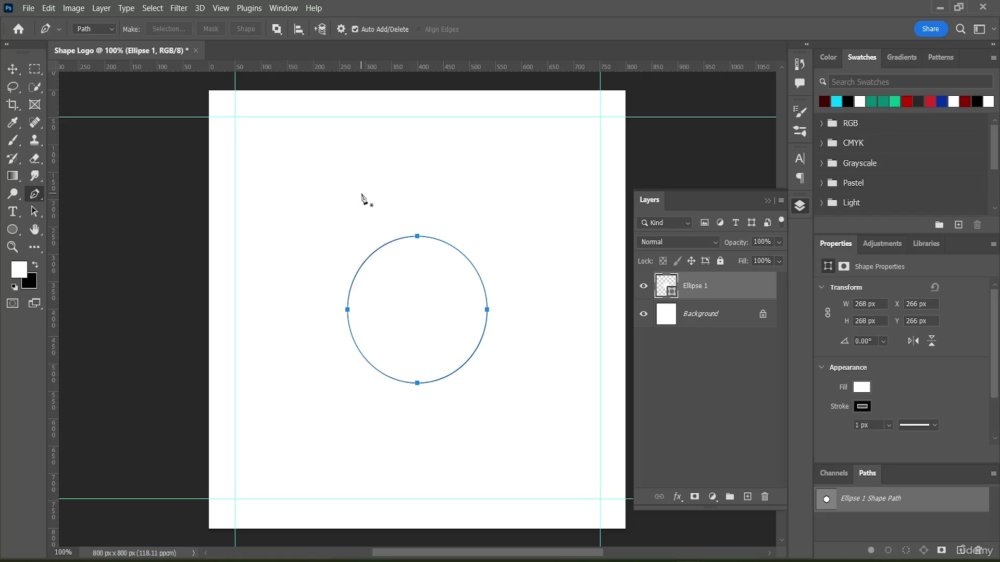Switch to the Gradients tab
Image resolution: width=1000 pixels, height=562 pixels.
pos(901,57)
